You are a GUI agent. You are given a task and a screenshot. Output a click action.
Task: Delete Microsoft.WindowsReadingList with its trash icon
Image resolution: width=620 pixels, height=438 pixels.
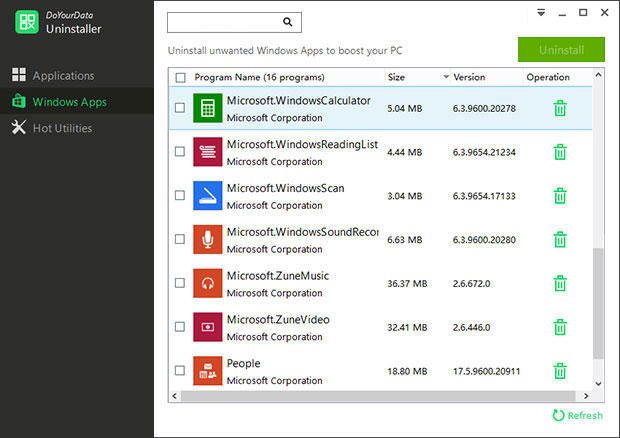560,152
